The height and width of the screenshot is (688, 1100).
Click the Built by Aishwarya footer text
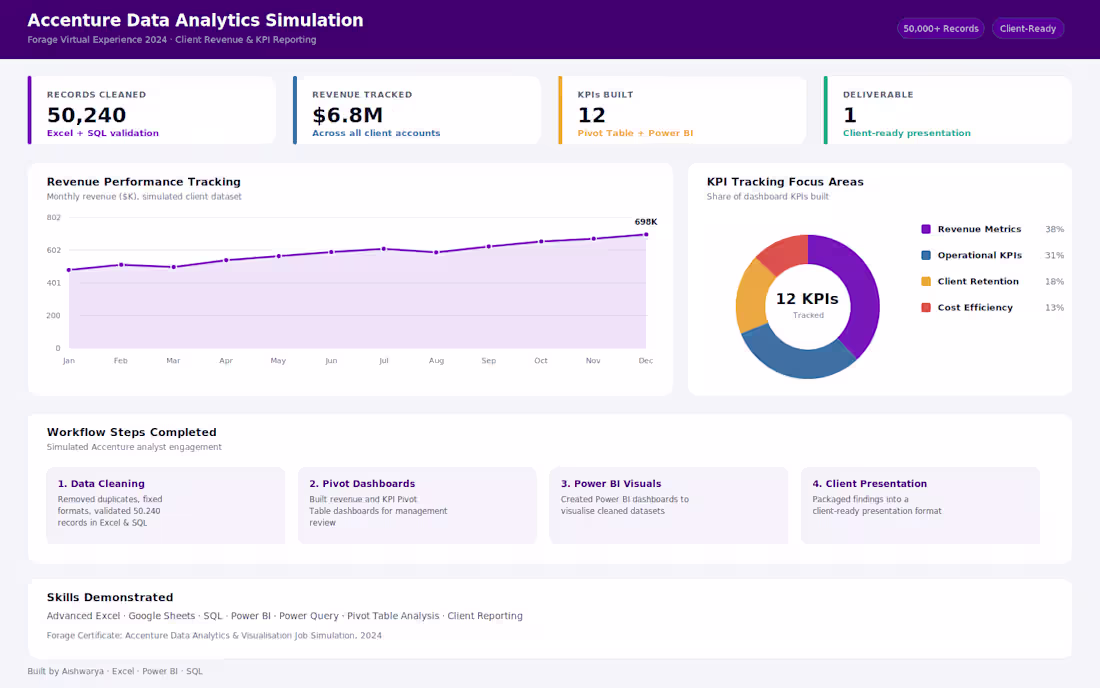[115, 671]
